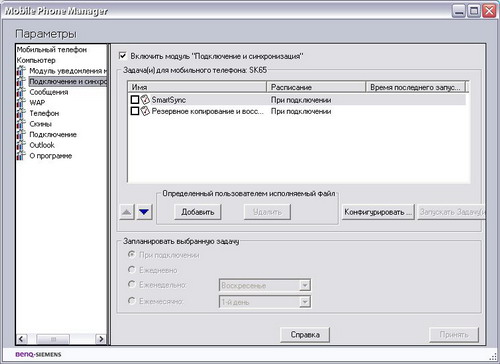
Task: Click Резервное копирование task clock icon
Action: point(145,111)
